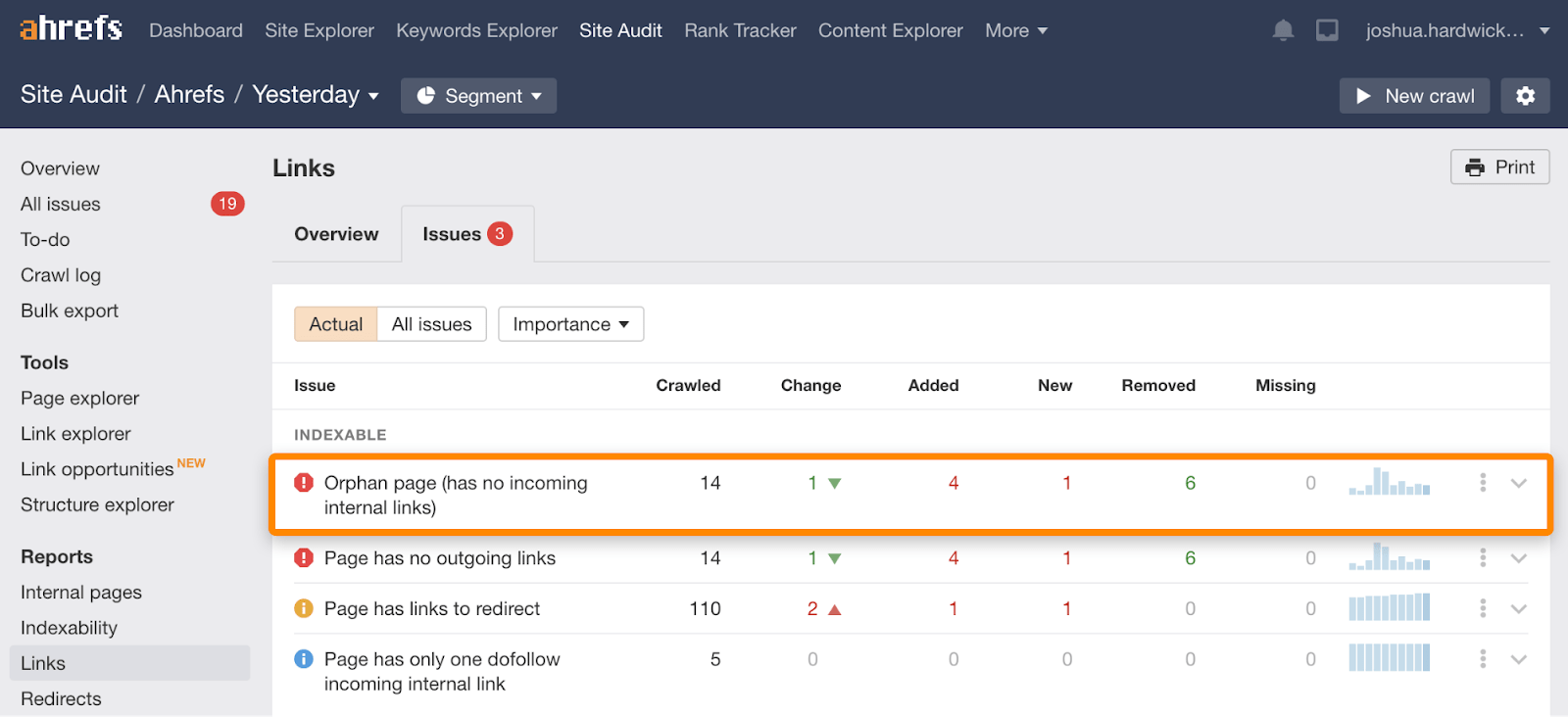The height and width of the screenshot is (717, 1568).
Task: Expand the Page has only one dofollow row
Action: 1519,659
